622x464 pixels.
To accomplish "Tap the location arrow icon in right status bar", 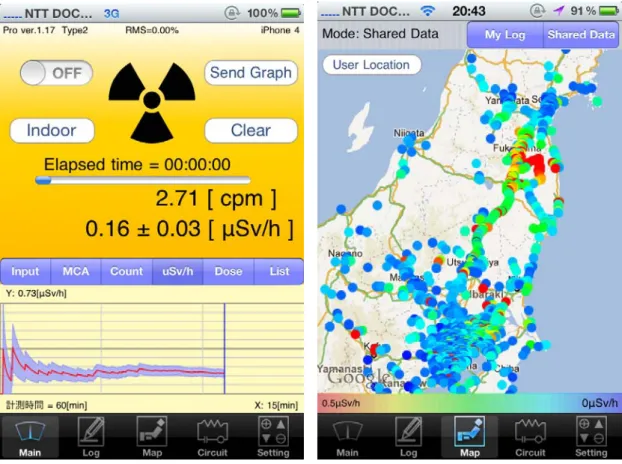I will 559,11.
